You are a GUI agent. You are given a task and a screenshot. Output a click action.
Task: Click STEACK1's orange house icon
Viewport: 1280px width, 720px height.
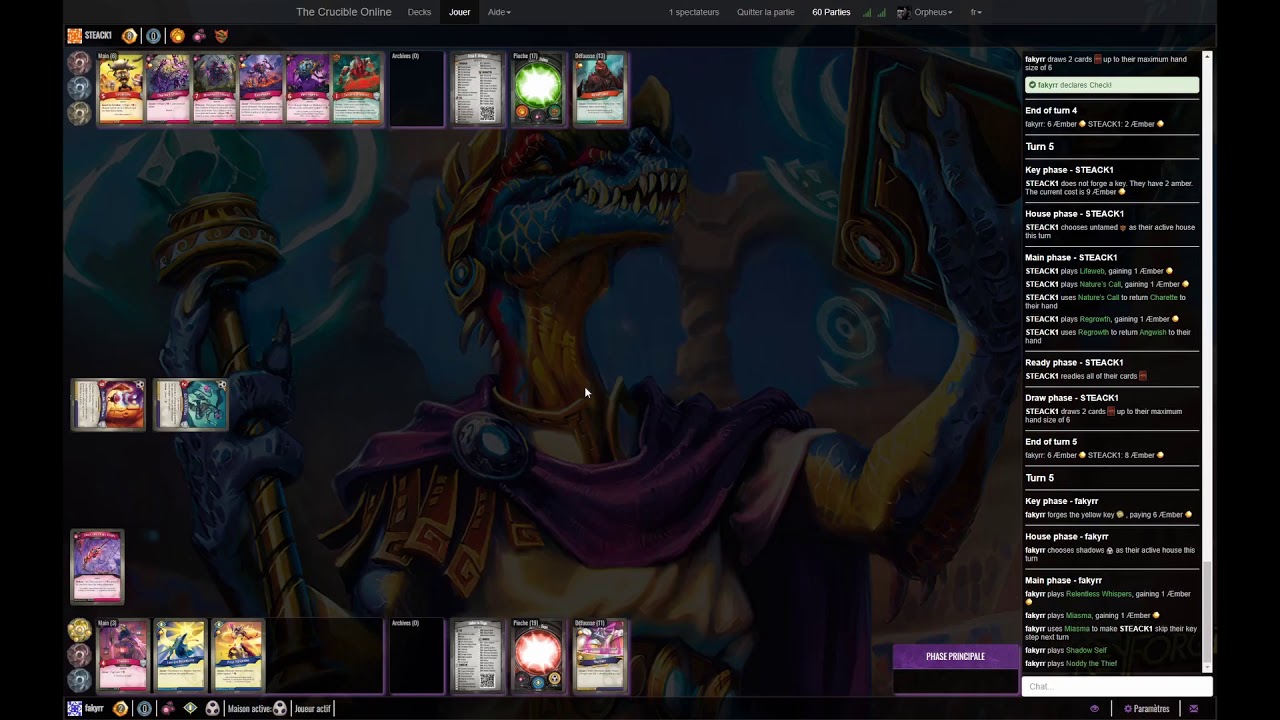177,36
